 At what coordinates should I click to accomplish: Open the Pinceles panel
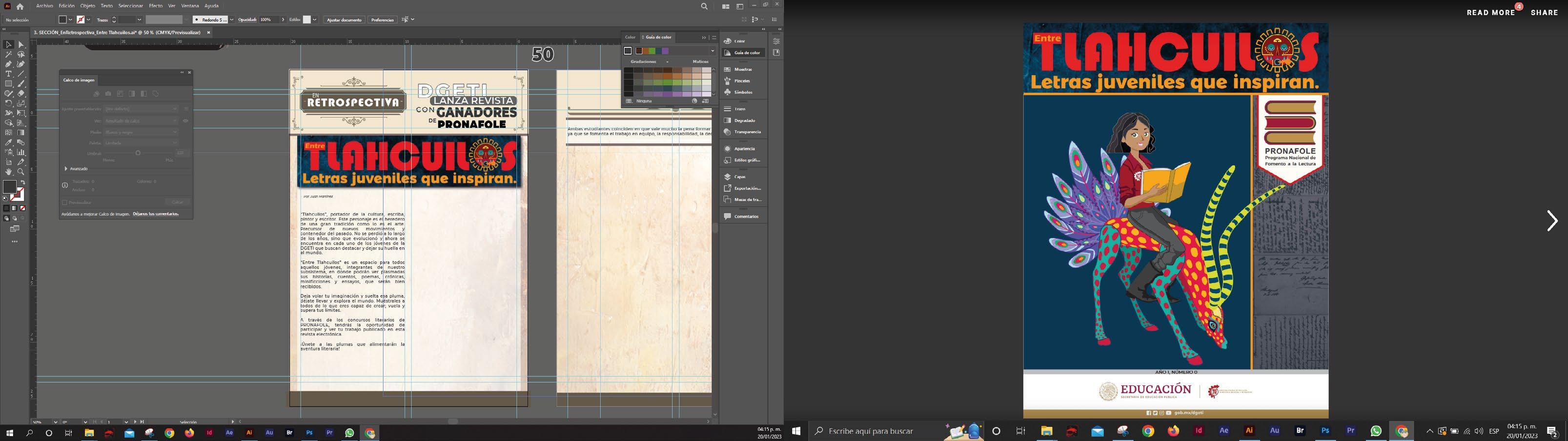click(x=741, y=81)
